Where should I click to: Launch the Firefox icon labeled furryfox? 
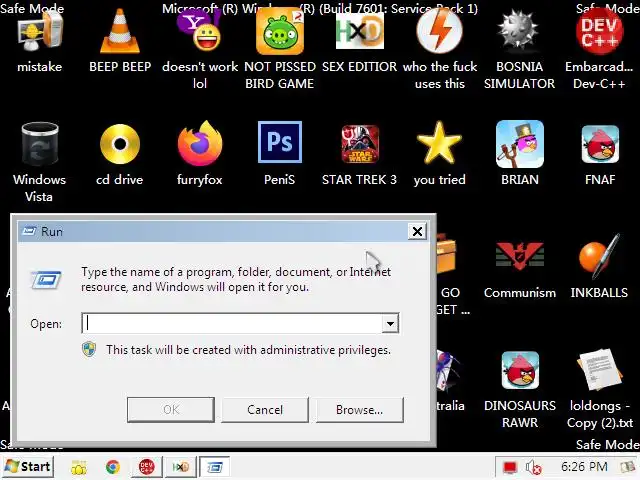pos(200,143)
